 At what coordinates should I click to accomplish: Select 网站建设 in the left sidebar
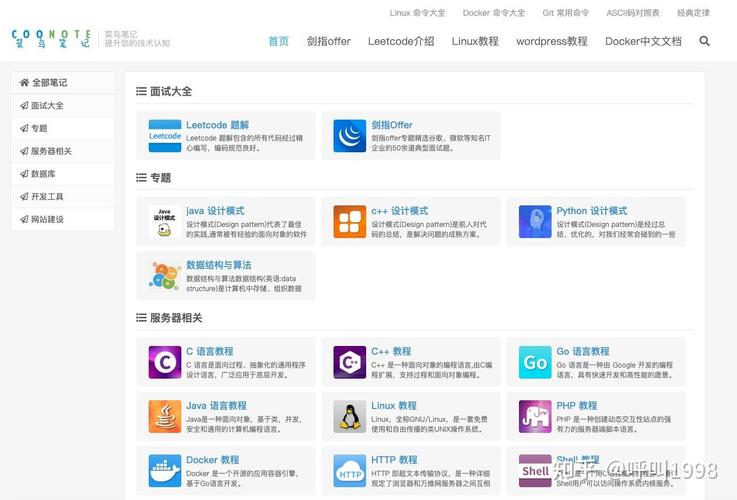point(63,219)
